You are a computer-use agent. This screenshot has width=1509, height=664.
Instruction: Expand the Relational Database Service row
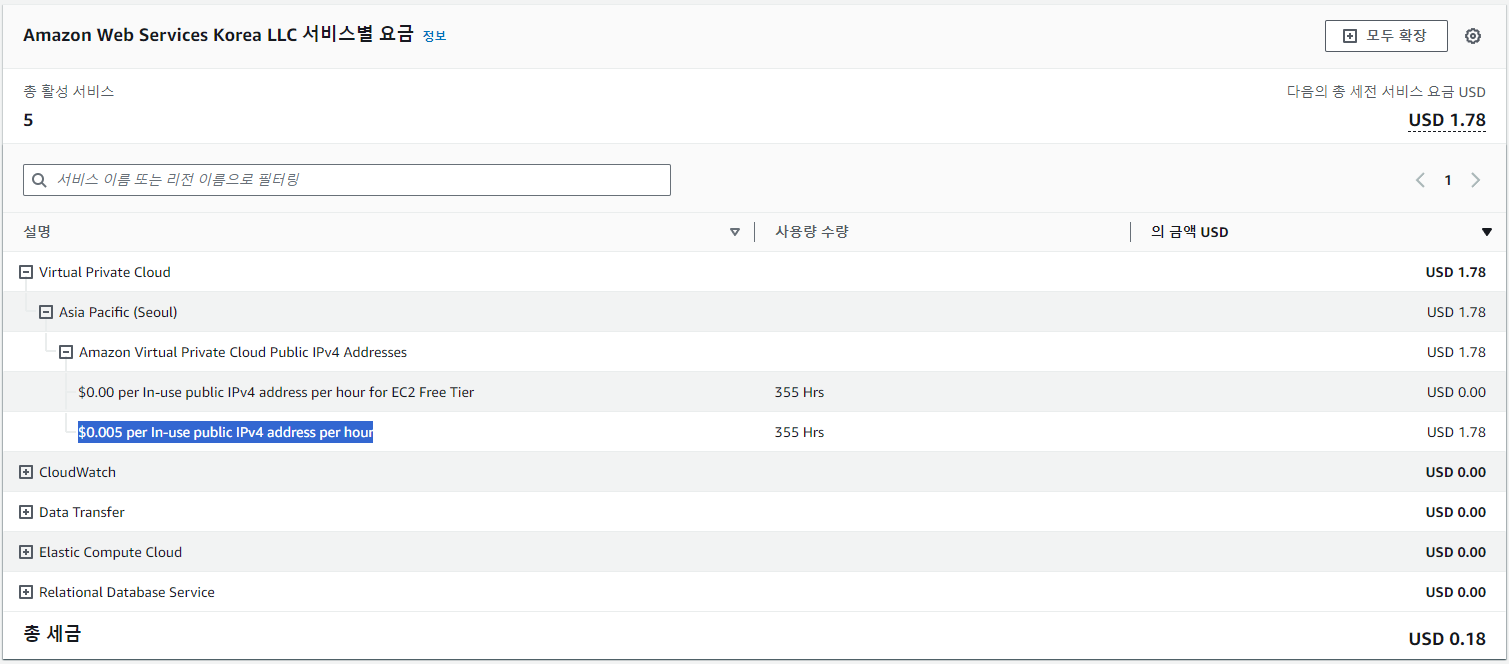click(26, 592)
